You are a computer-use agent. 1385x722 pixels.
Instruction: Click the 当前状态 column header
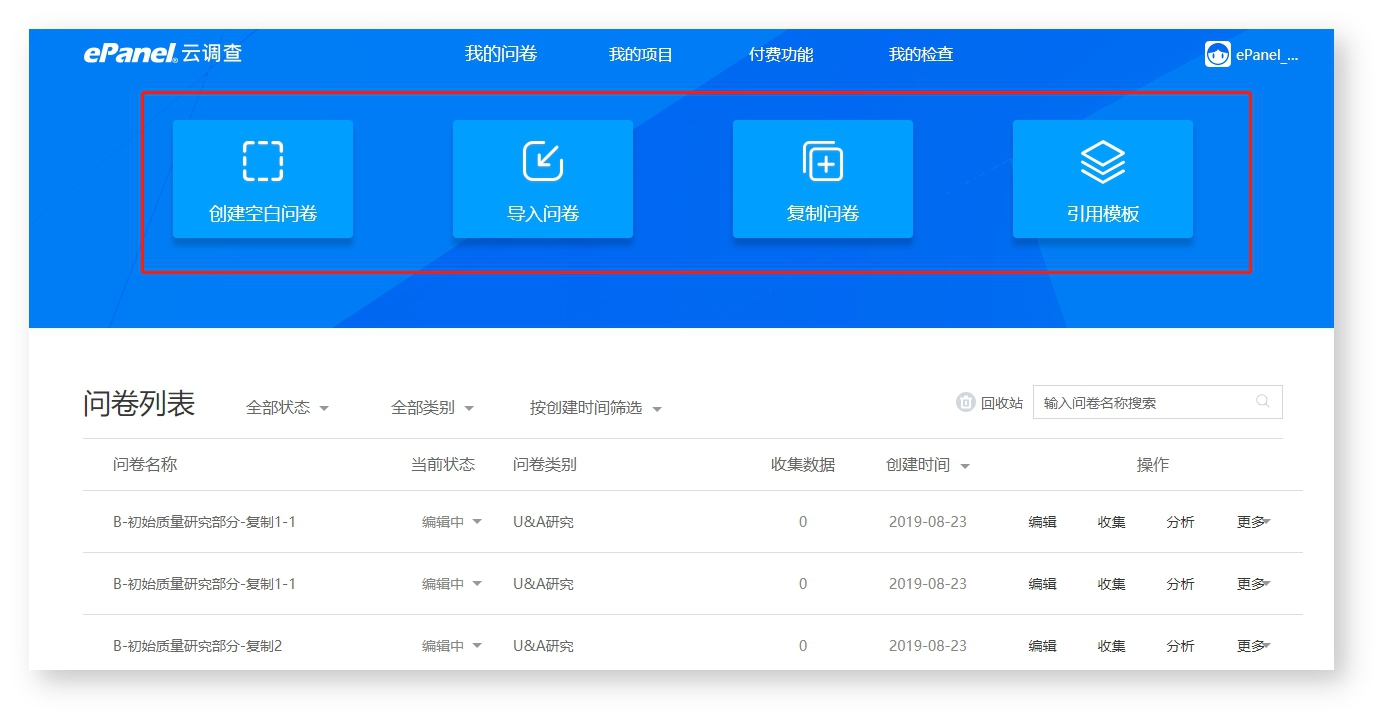coord(443,465)
